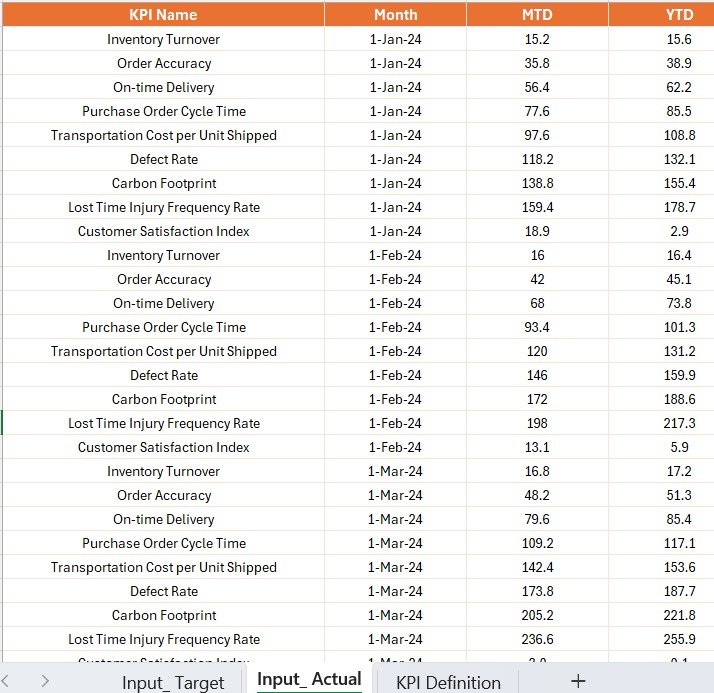Select Defect Rate cell for 1-Jan-24
714x693 pixels.
[x=163, y=159]
